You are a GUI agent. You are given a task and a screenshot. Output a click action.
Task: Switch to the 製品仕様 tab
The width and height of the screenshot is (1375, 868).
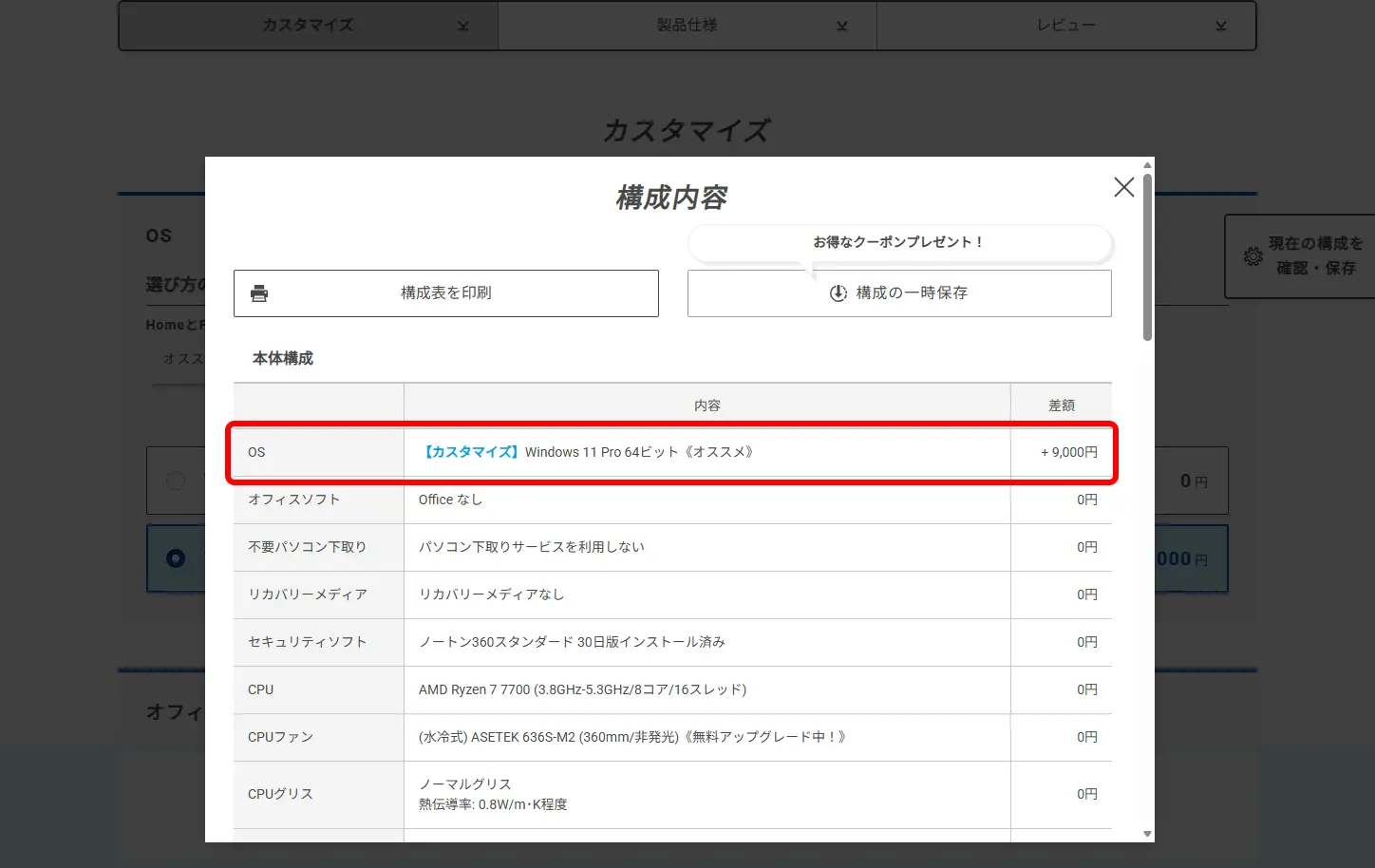pyautogui.click(x=687, y=26)
